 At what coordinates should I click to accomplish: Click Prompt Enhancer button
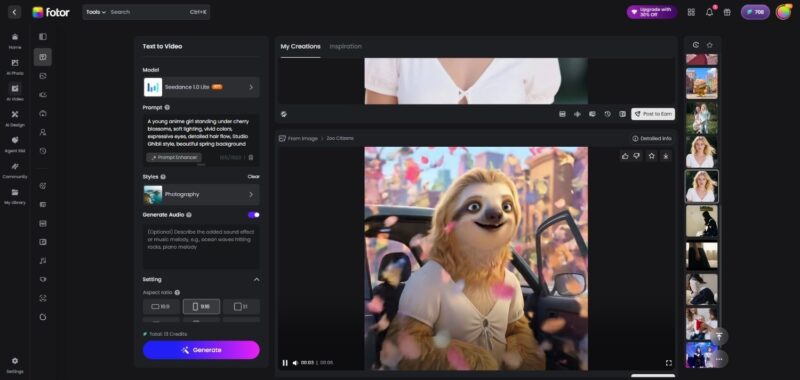coord(174,158)
